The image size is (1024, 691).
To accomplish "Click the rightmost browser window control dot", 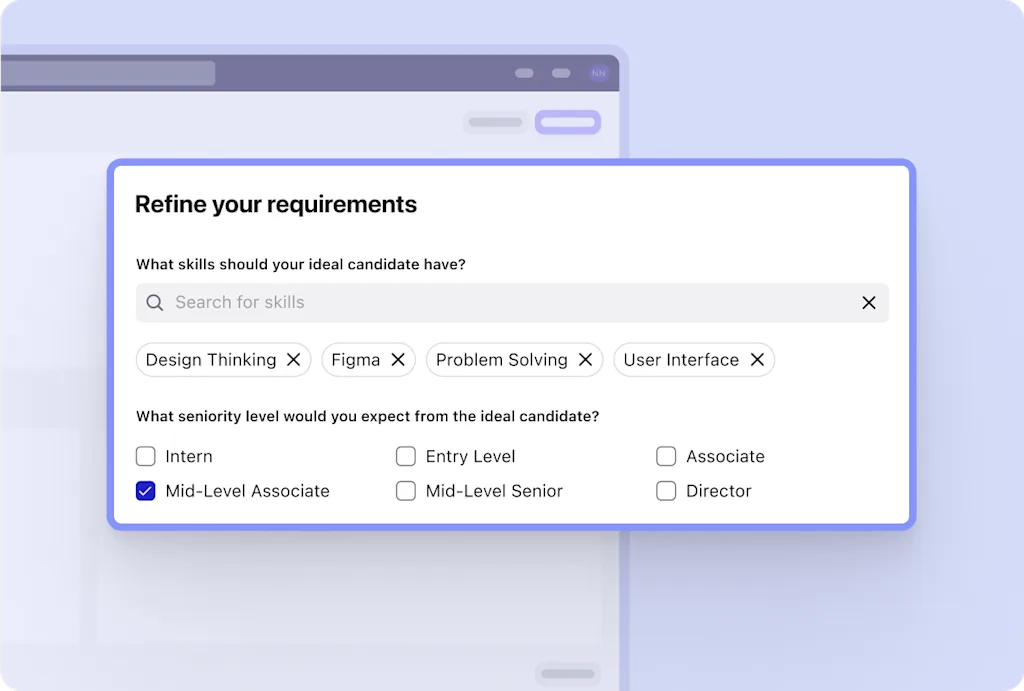I will [560, 72].
